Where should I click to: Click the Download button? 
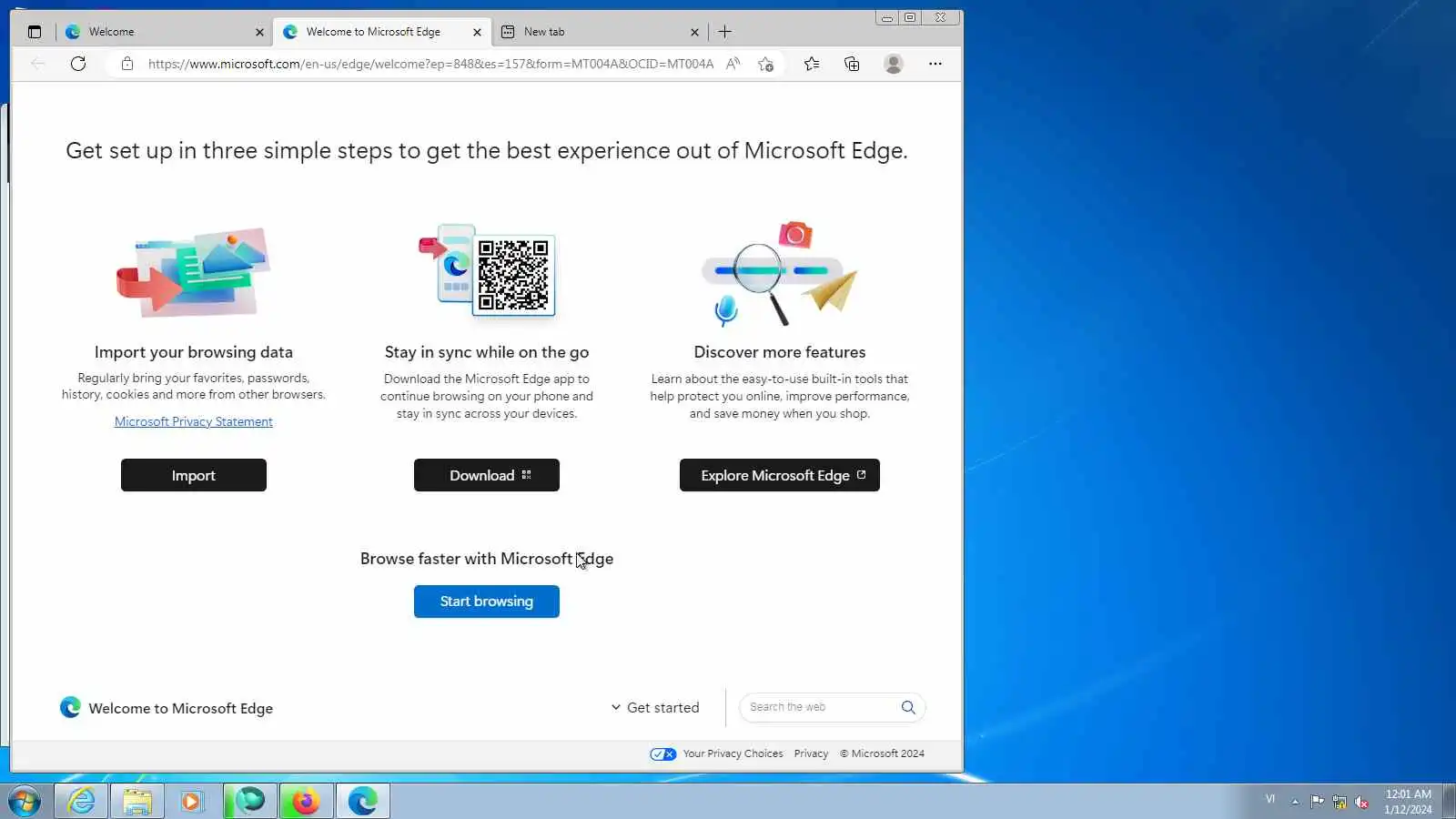click(x=487, y=475)
